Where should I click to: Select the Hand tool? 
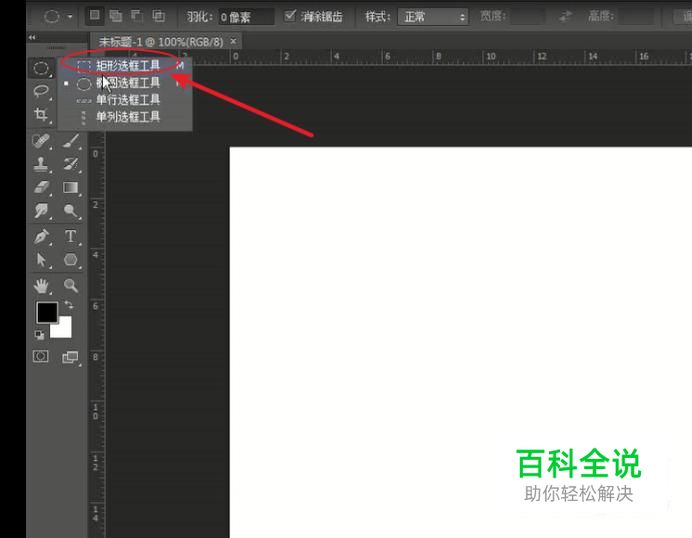tap(41, 286)
